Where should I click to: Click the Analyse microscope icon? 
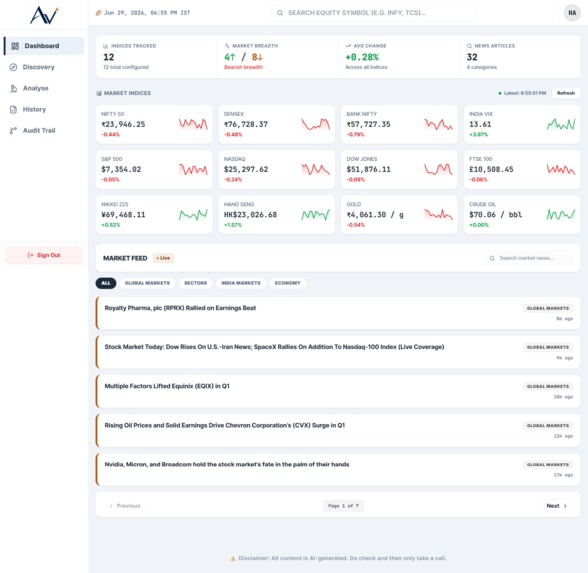coord(14,88)
